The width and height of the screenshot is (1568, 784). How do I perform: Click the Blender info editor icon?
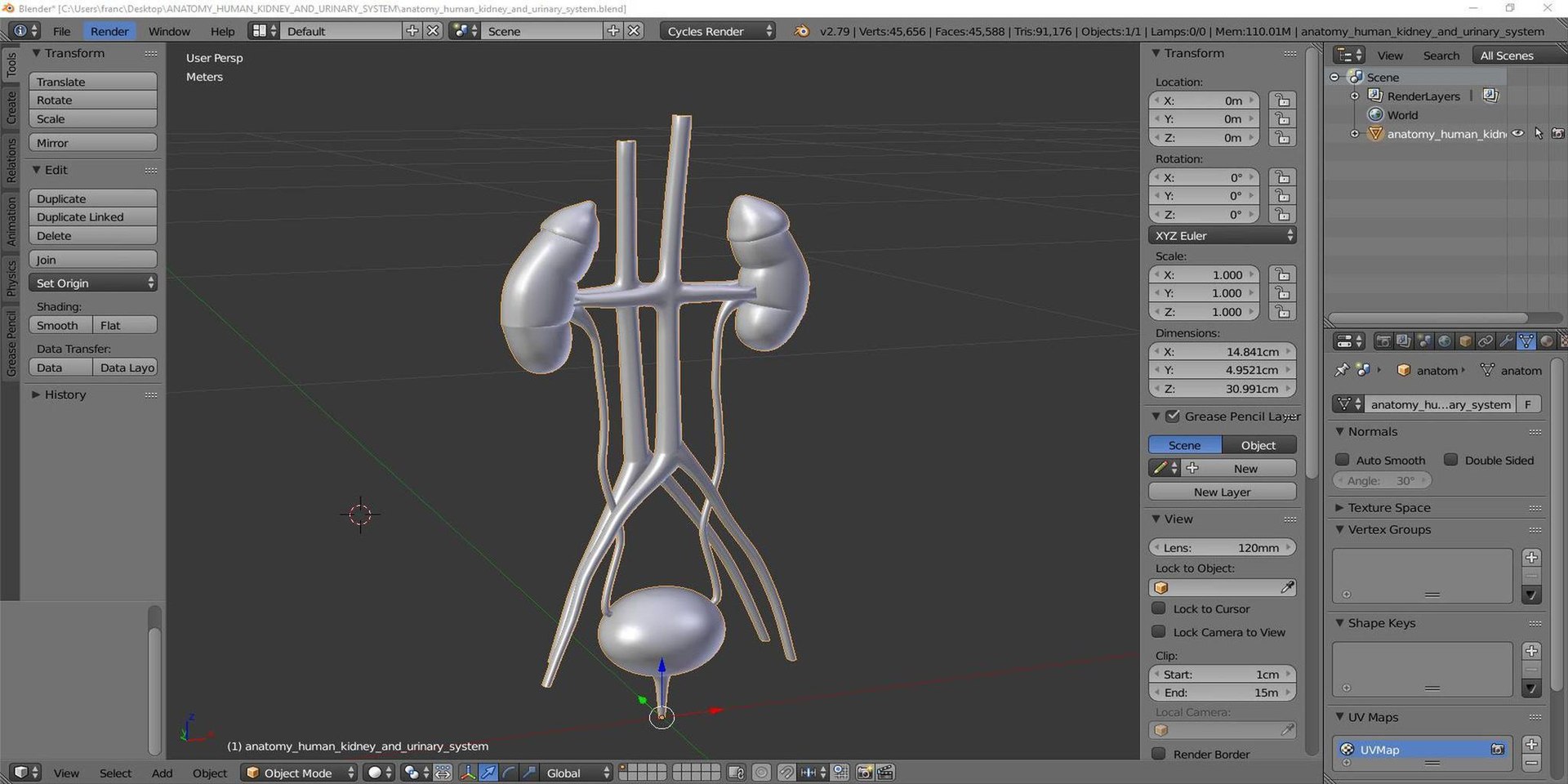(x=24, y=31)
